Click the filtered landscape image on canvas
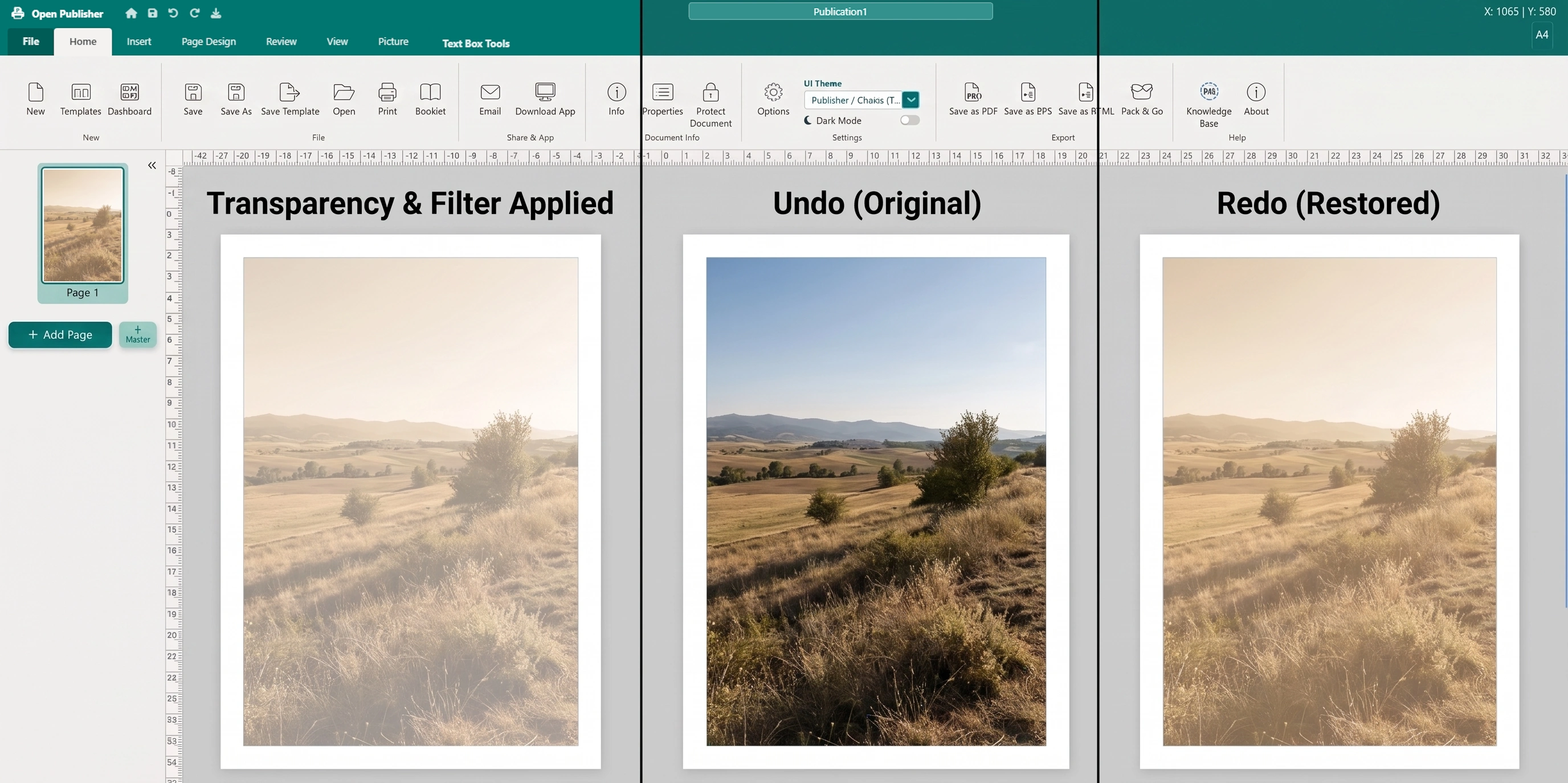Screen dimensions: 1568x783 411,501
